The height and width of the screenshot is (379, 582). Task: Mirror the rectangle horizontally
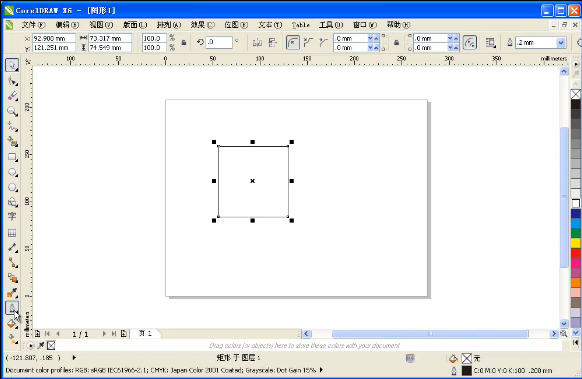[257, 43]
